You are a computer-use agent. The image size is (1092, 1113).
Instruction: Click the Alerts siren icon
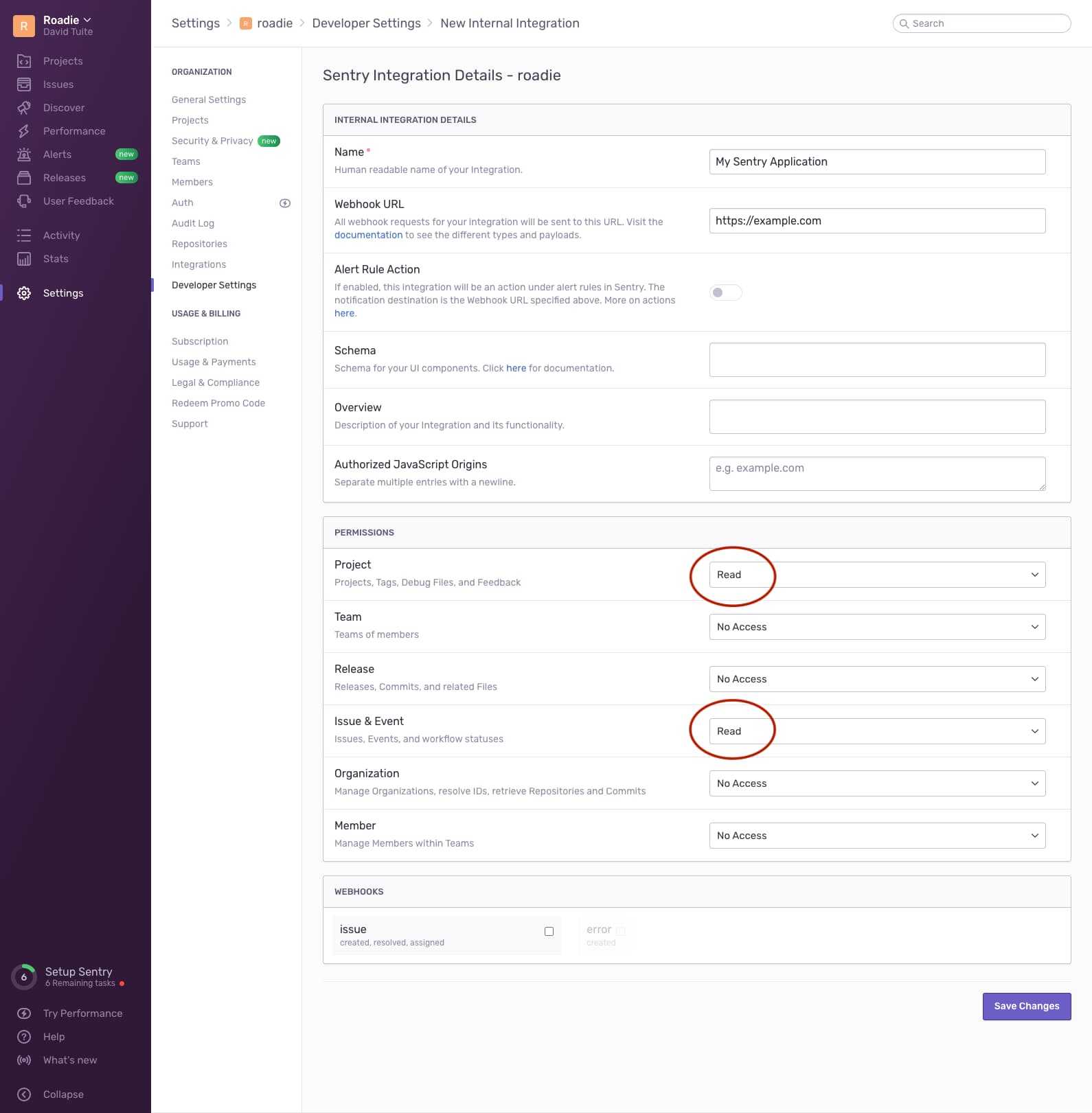tap(24, 154)
